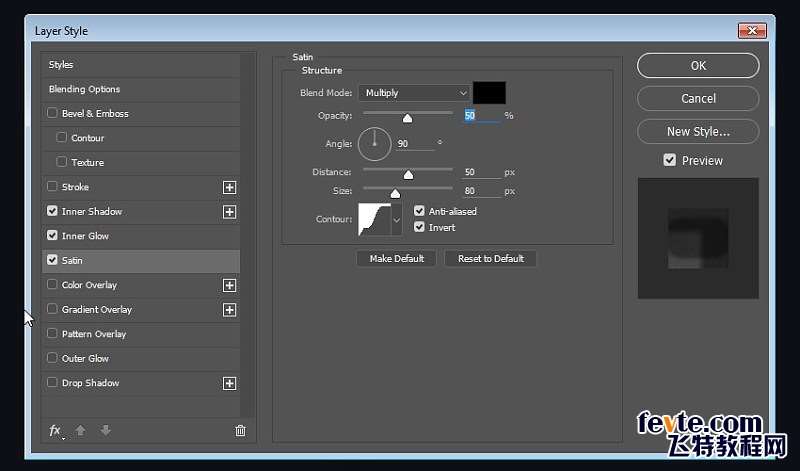The image size is (800, 471).
Task: Add another Gradient Overlay with plus icon
Action: pyautogui.click(x=230, y=310)
